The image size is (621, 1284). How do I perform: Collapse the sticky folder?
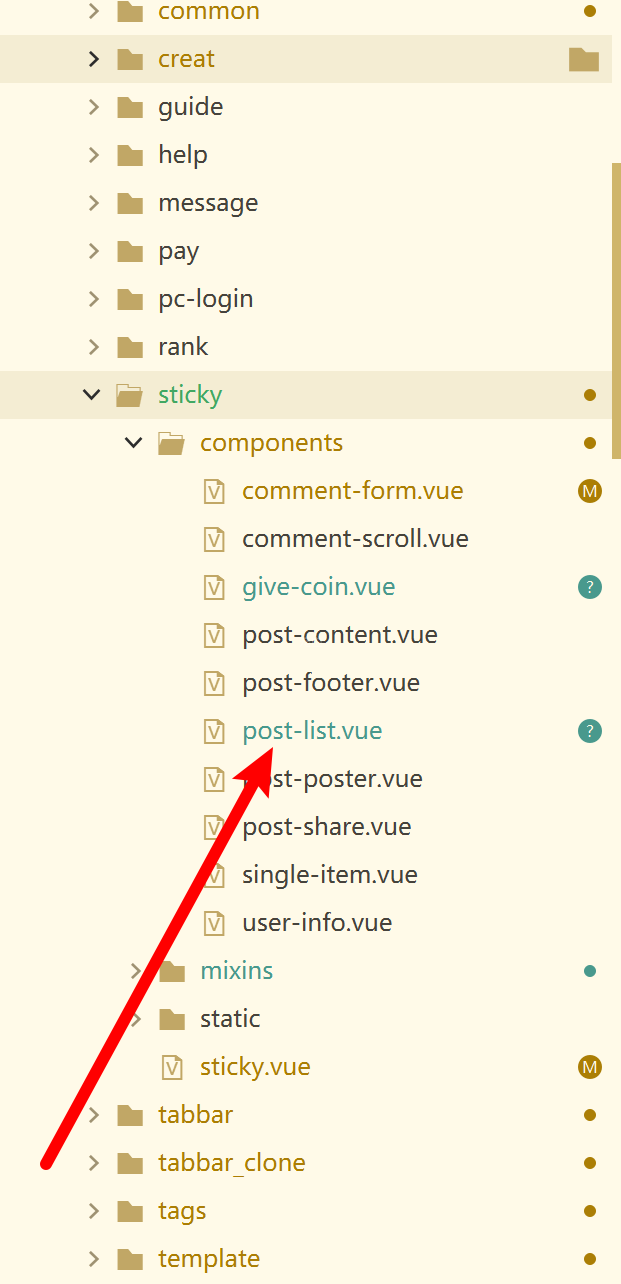[x=93, y=395]
